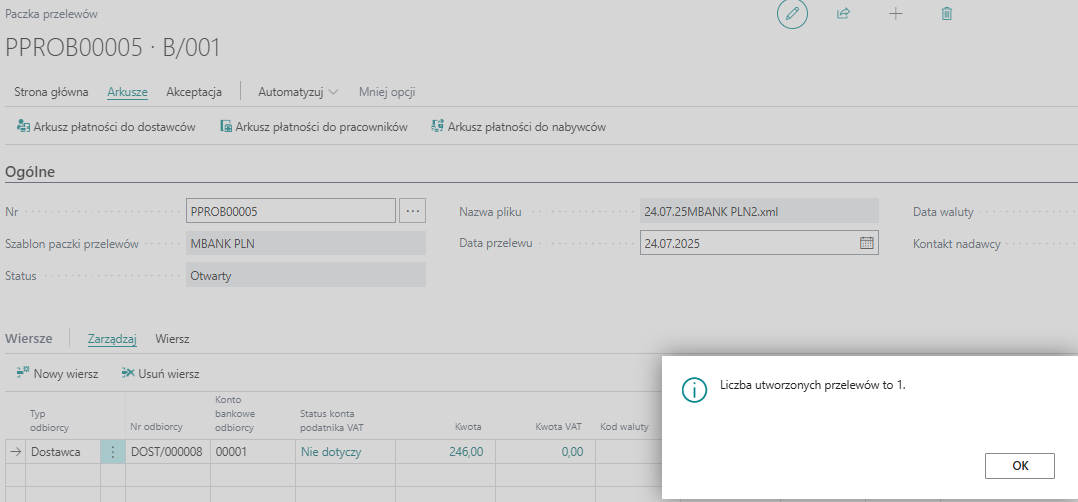Click the Kwota column header
Screen dimensions: 1078x502
[468, 426]
